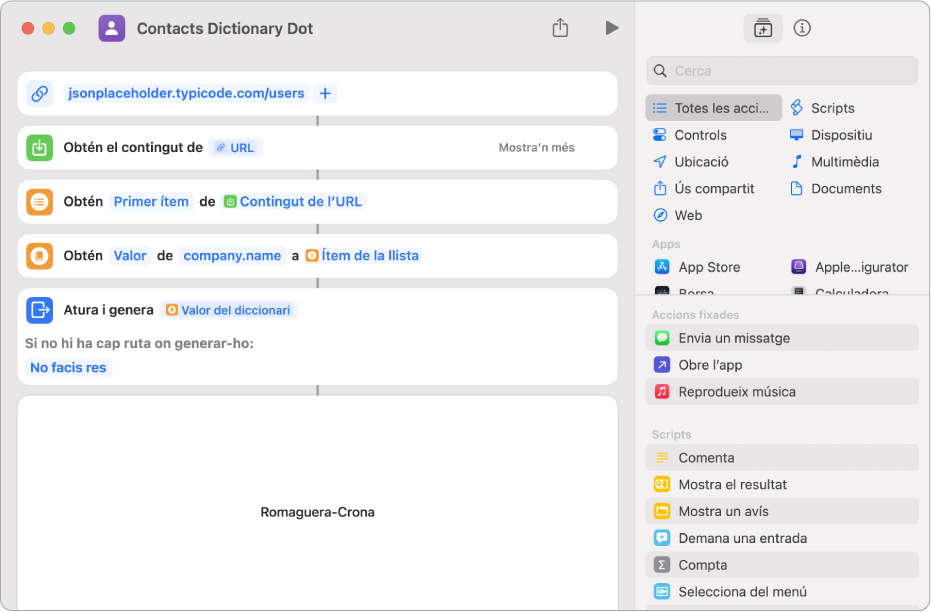Select the Web category
The width and height of the screenshot is (931, 612).
[x=677, y=215]
